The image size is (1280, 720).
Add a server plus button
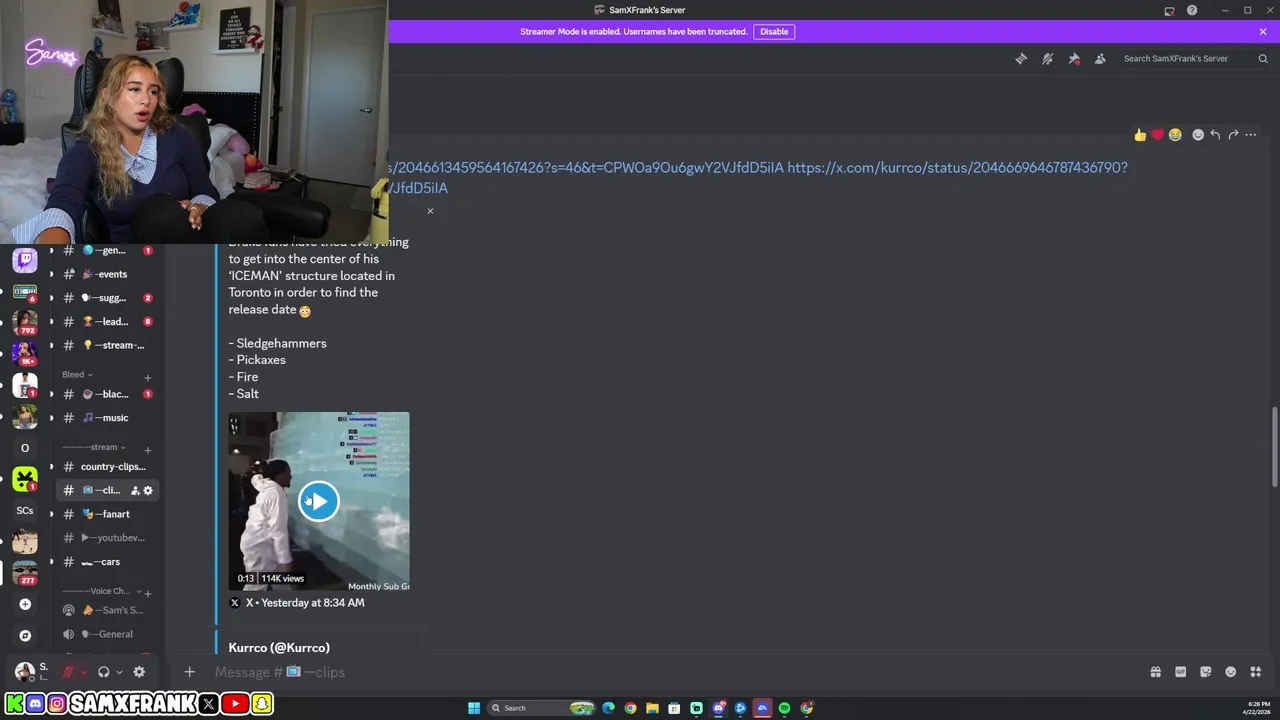coord(25,604)
